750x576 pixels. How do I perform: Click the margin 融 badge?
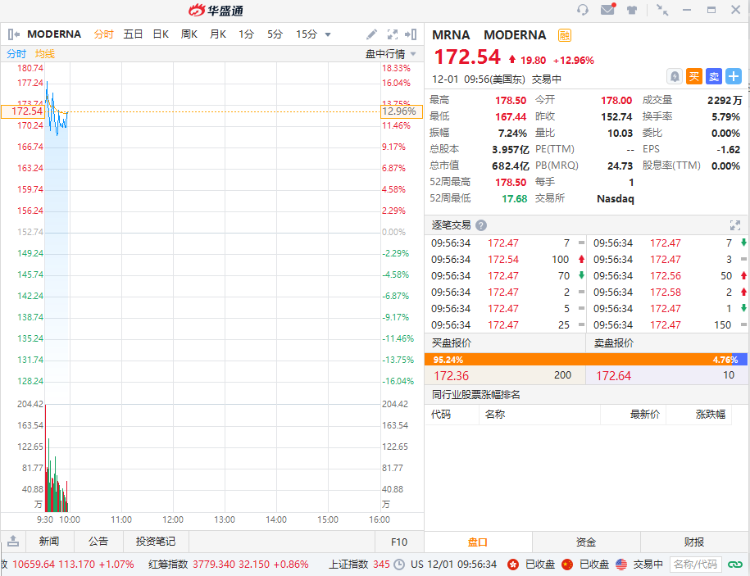click(x=564, y=35)
